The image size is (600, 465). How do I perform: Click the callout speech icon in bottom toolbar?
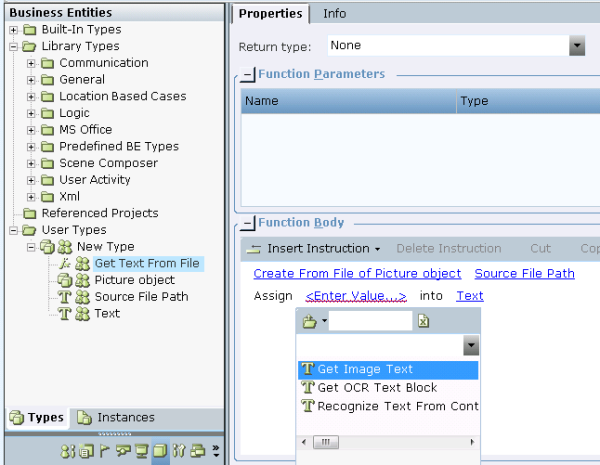point(122,451)
